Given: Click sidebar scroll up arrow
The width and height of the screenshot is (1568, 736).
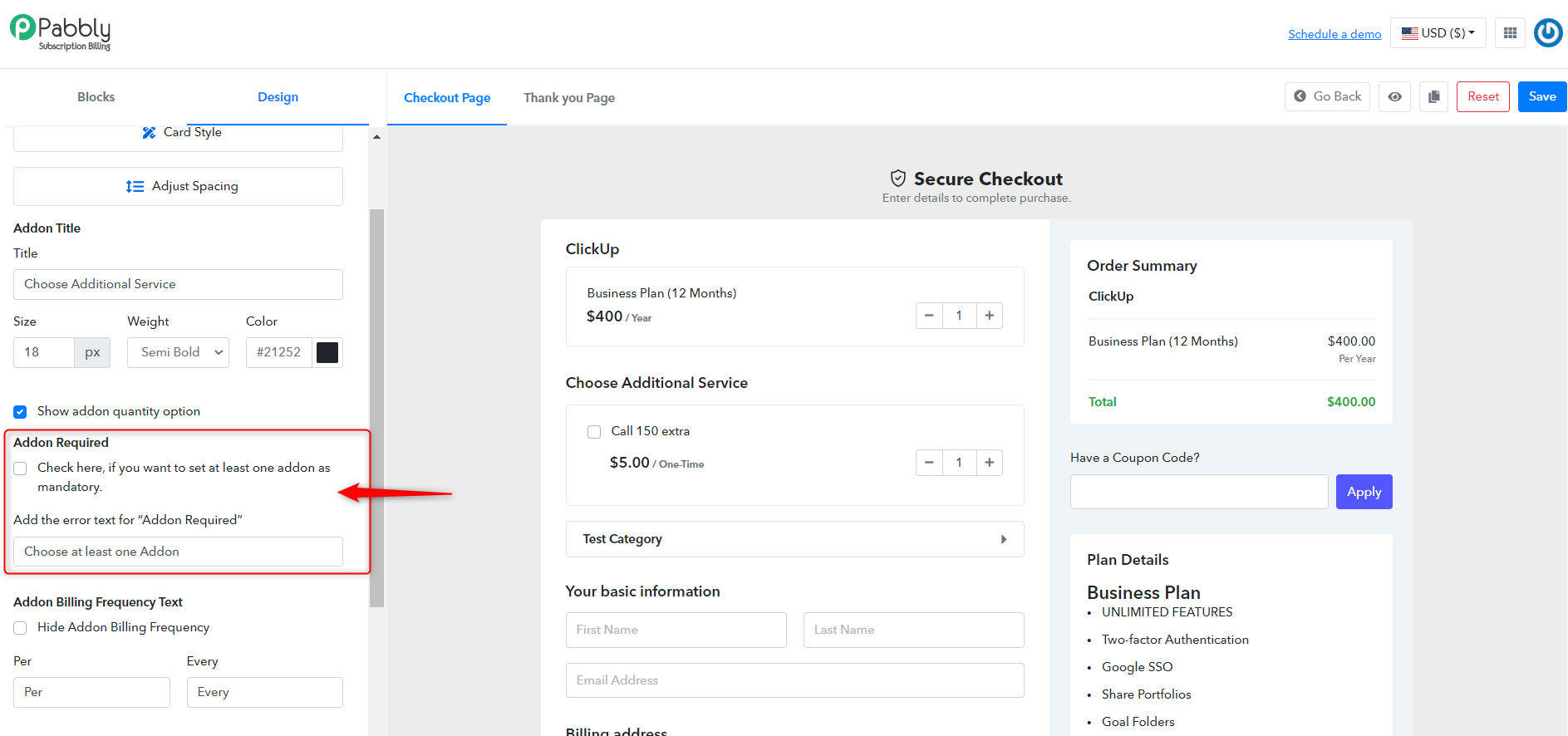Looking at the screenshot, I should (x=376, y=137).
